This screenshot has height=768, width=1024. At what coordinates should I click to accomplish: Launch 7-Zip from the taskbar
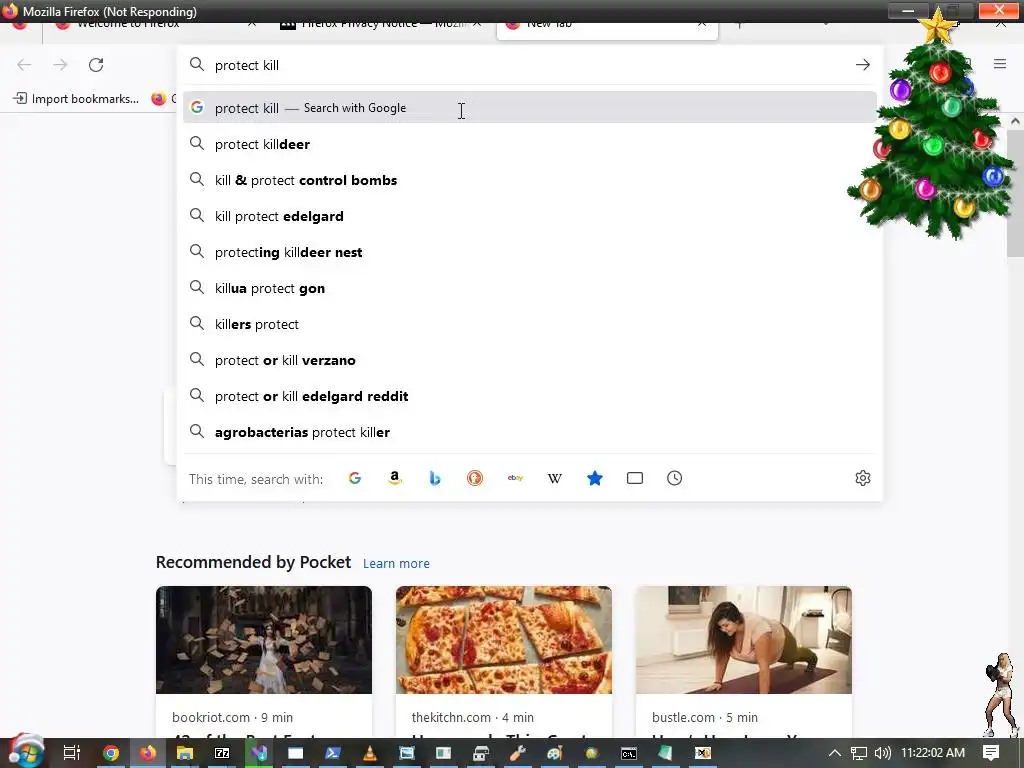click(x=222, y=753)
